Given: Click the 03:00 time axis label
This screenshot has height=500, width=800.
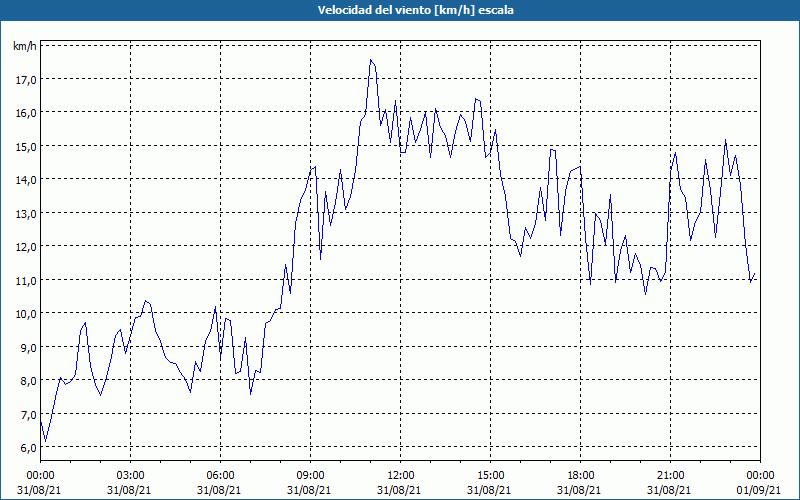Looking at the screenshot, I should coord(130,476).
